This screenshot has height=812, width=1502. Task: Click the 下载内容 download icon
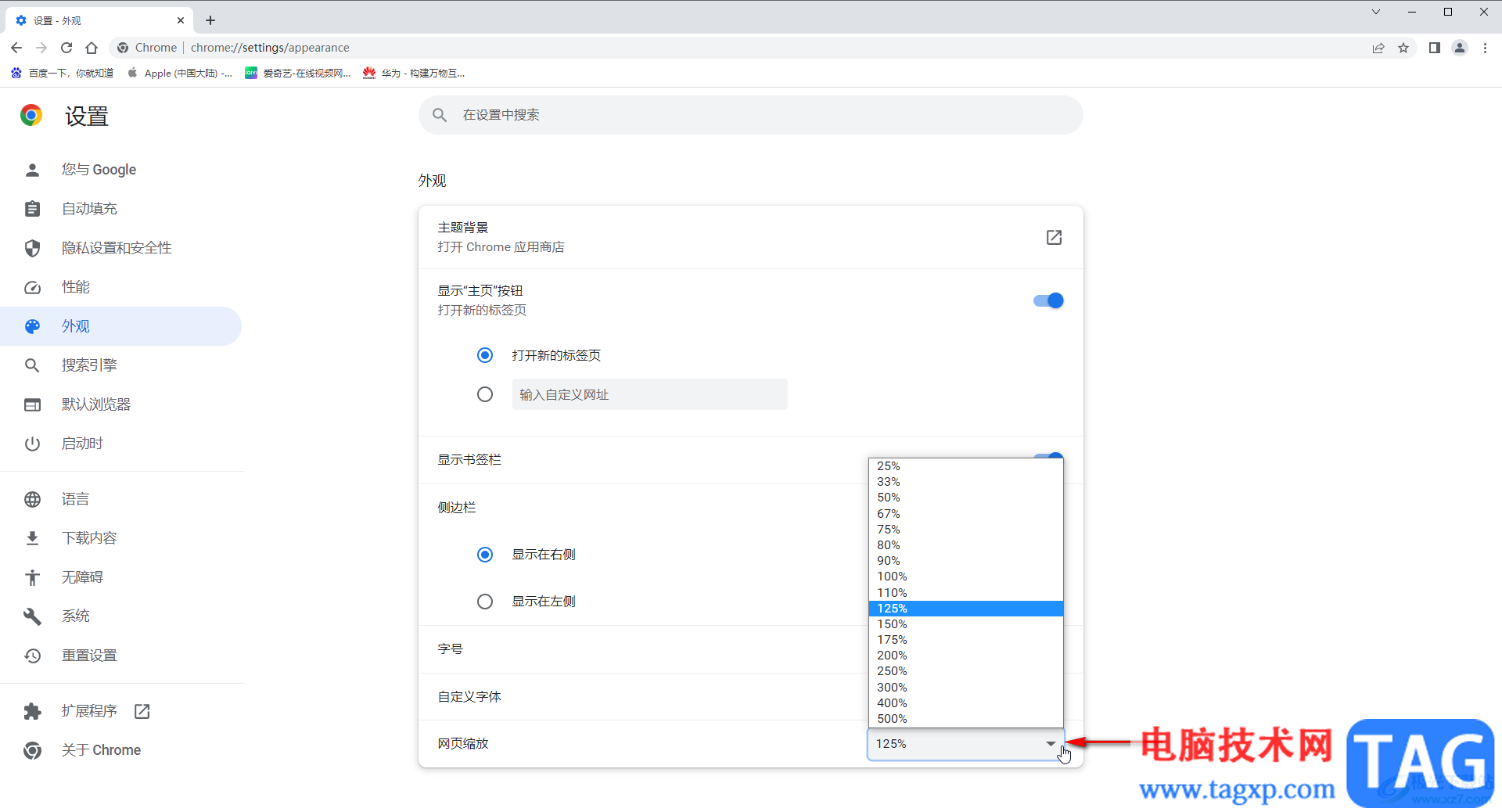pyautogui.click(x=32, y=538)
